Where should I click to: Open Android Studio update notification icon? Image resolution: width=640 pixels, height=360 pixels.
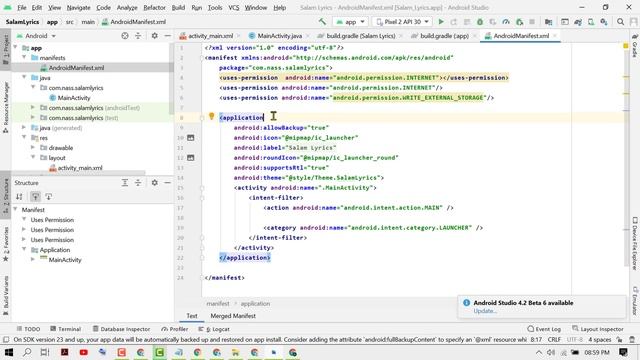pos(467,303)
